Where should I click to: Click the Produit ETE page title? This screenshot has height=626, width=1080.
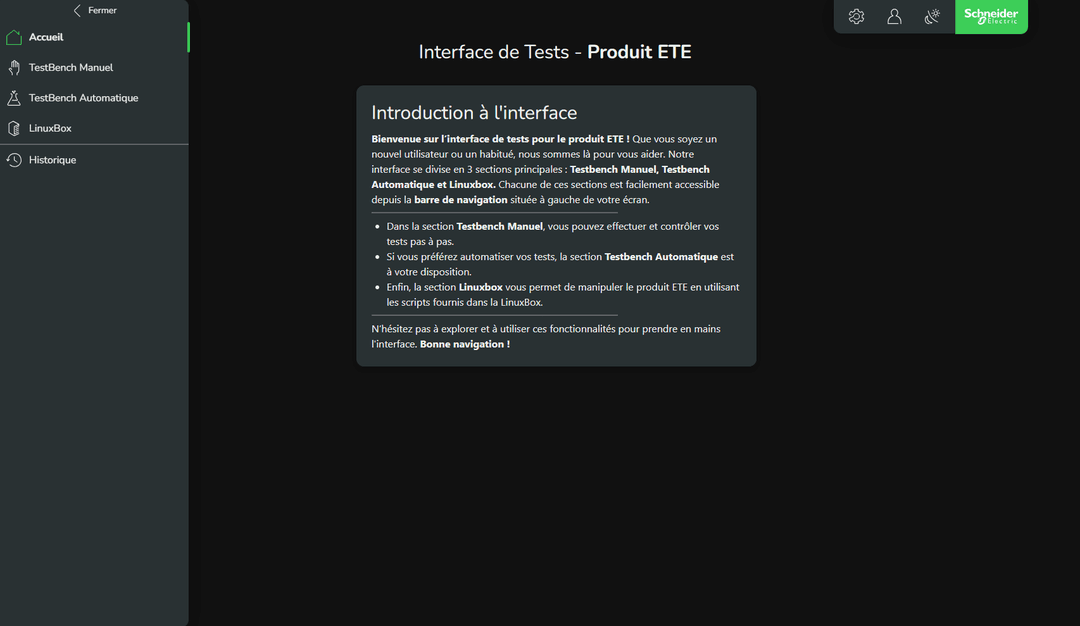tap(639, 51)
